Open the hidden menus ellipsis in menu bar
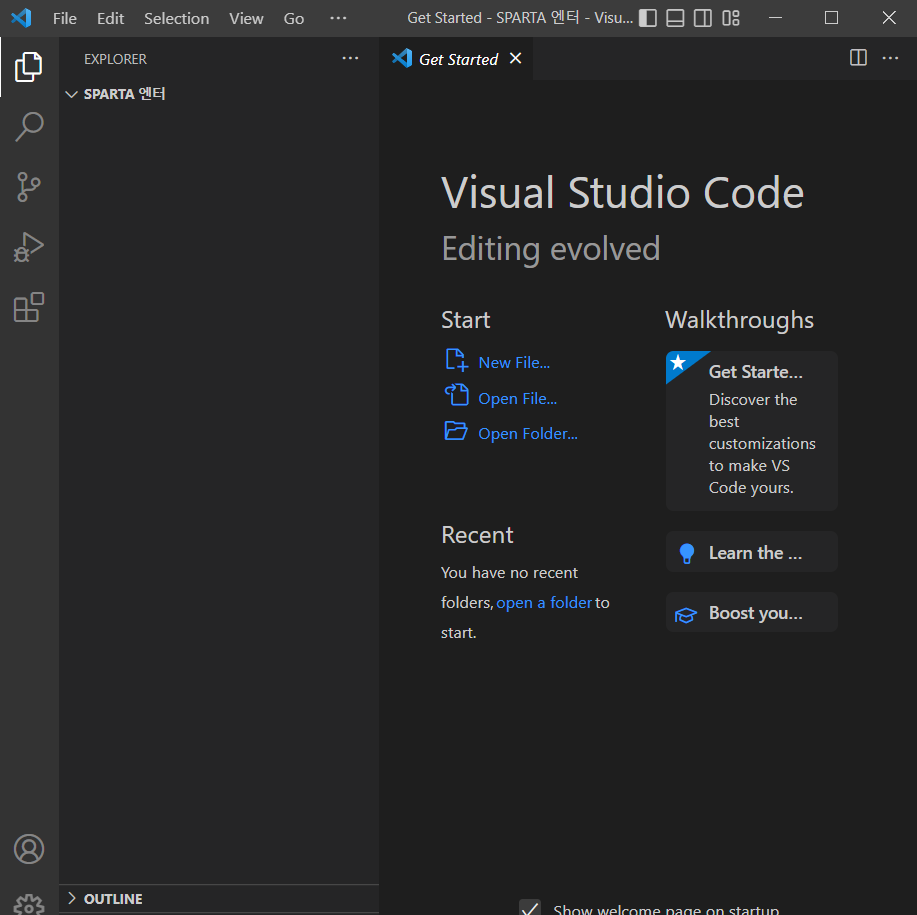 (x=338, y=19)
